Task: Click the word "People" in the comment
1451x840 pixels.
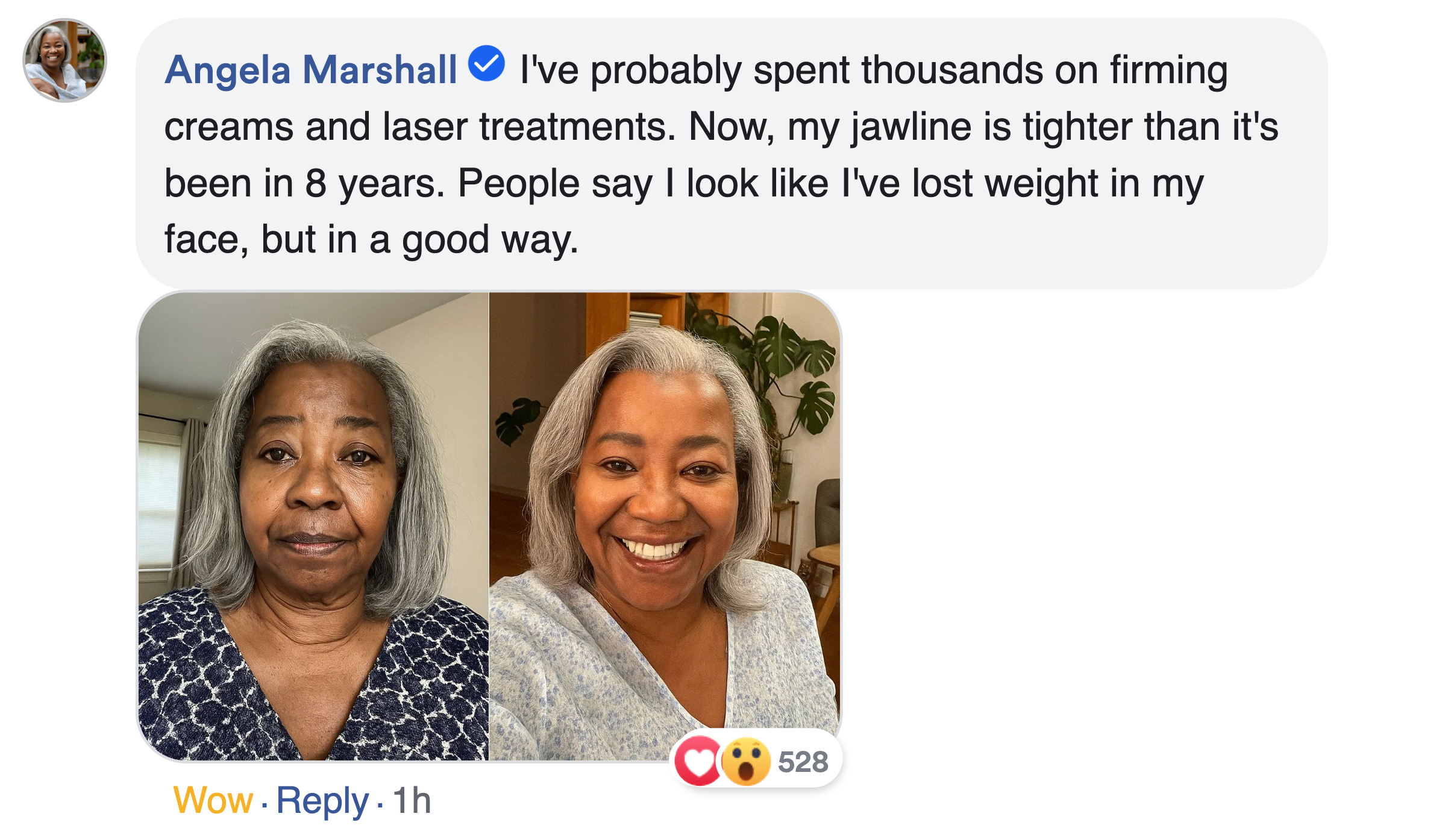Action: pyautogui.click(x=518, y=183)
